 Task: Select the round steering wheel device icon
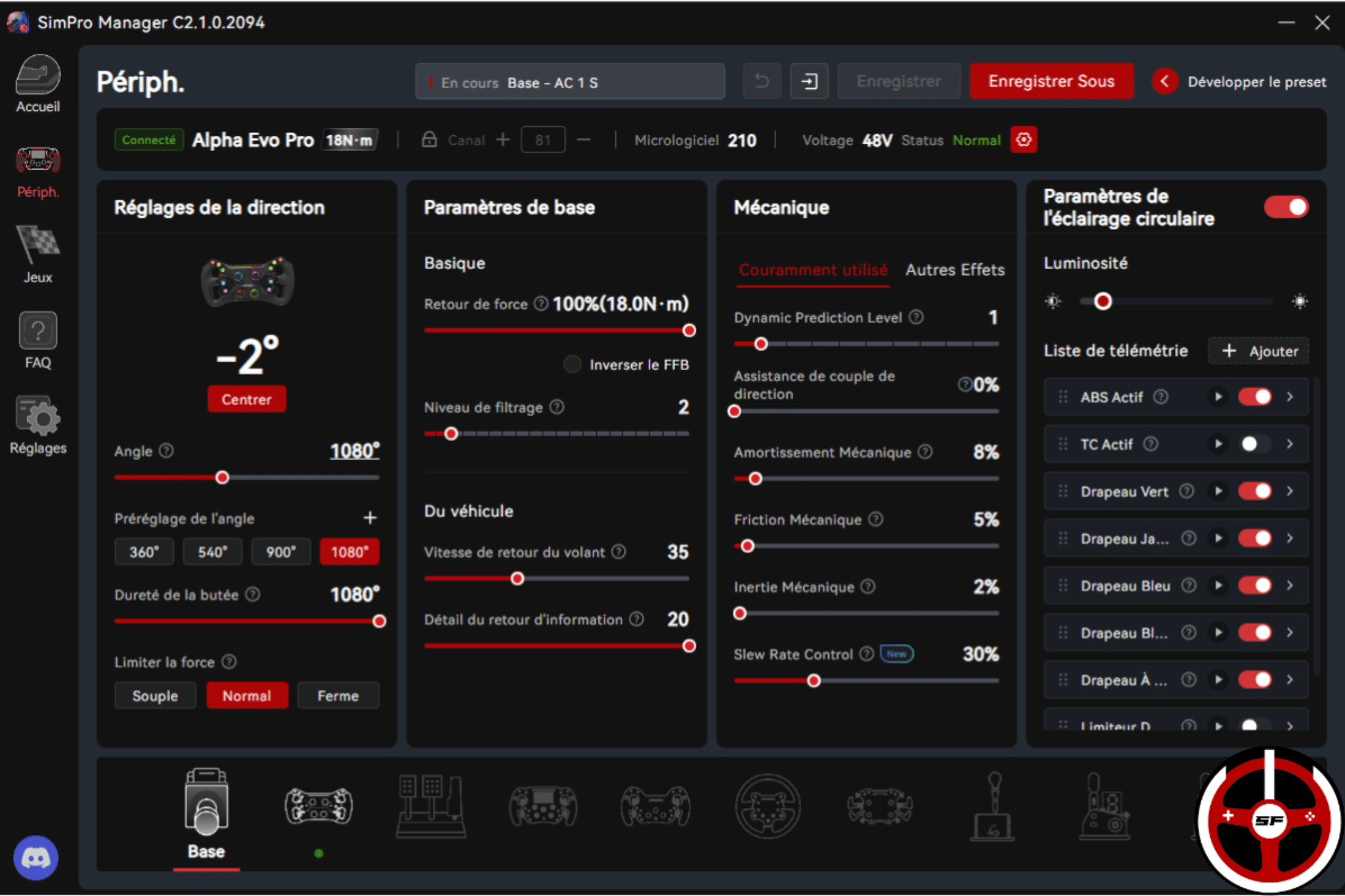tap(768, 807)
